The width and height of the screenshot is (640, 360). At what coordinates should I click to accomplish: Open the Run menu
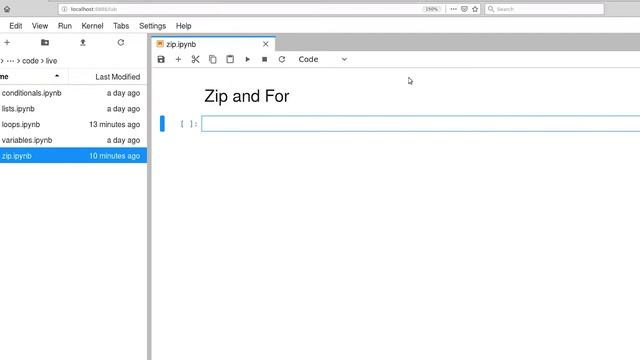pos(65,26)
